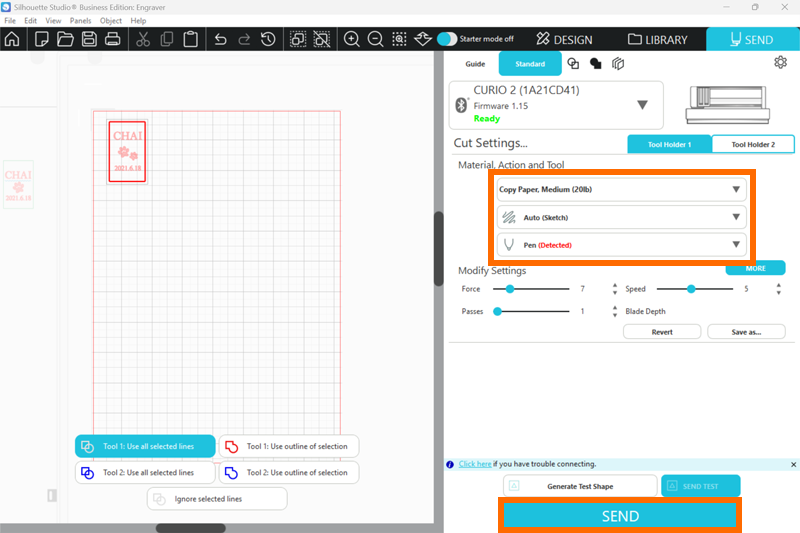Click the Home icon in the toolbar
The image size is (800, 533).
tap(12, 40)
